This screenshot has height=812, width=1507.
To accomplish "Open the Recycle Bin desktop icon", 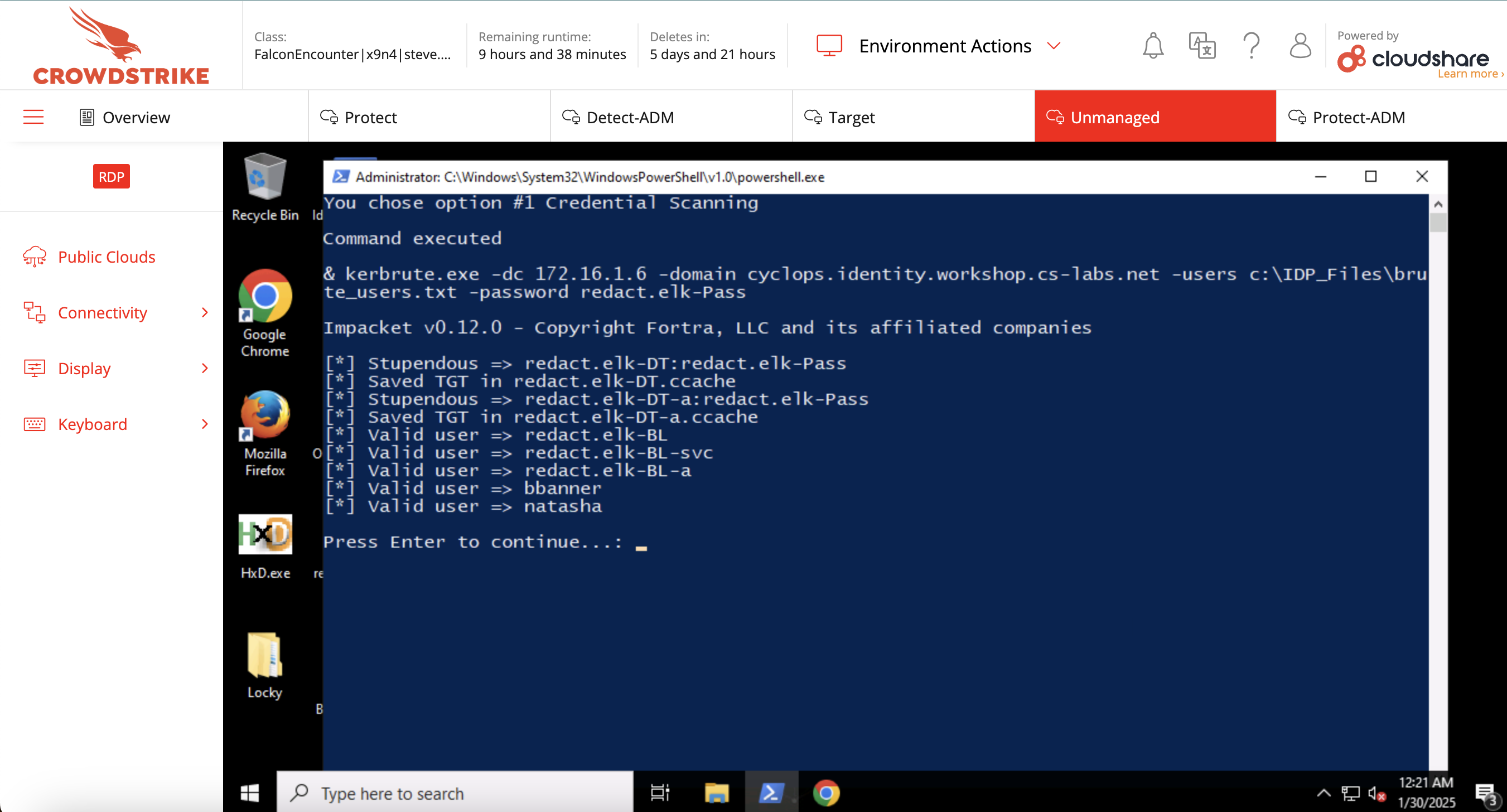I will click(265, 187).
